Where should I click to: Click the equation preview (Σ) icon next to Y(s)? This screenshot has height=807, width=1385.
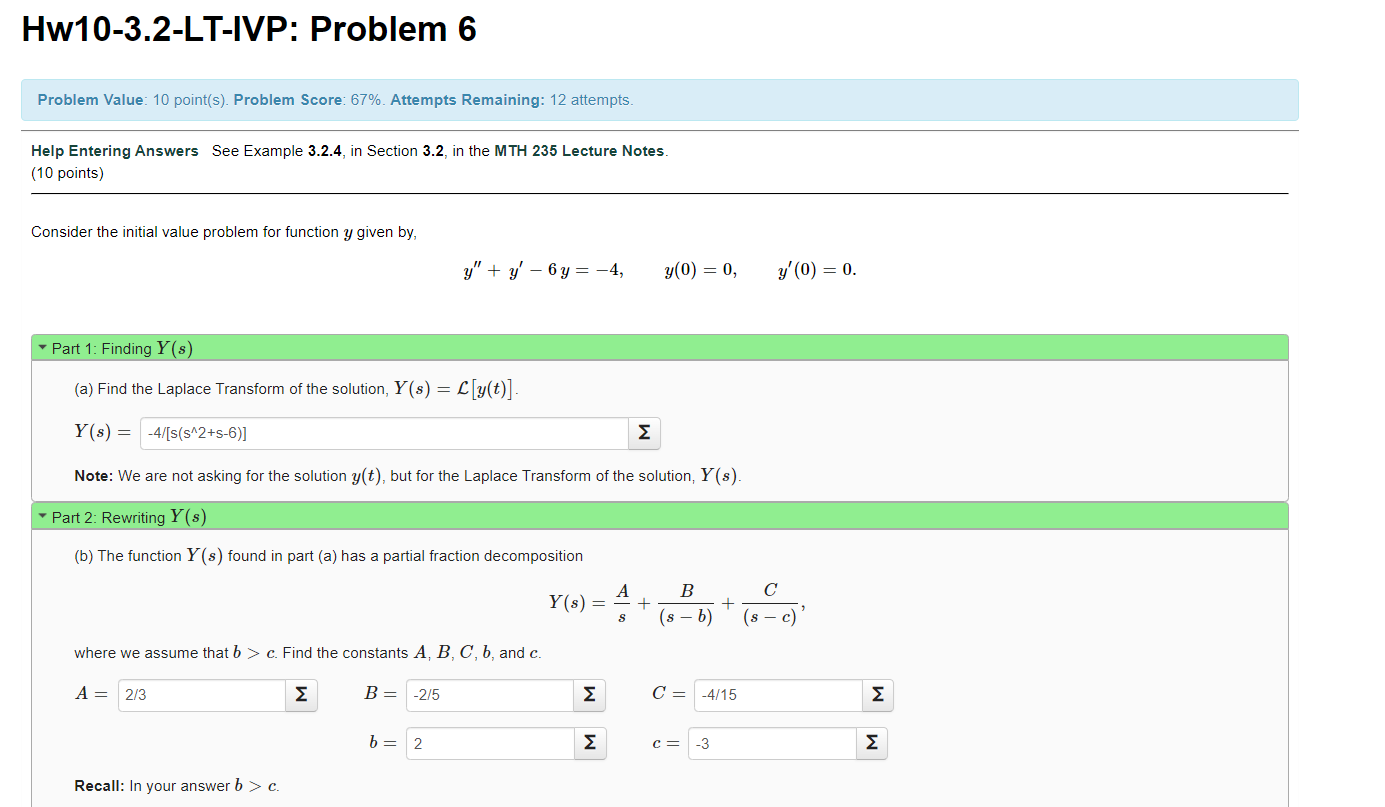click(x=644, y=433)
